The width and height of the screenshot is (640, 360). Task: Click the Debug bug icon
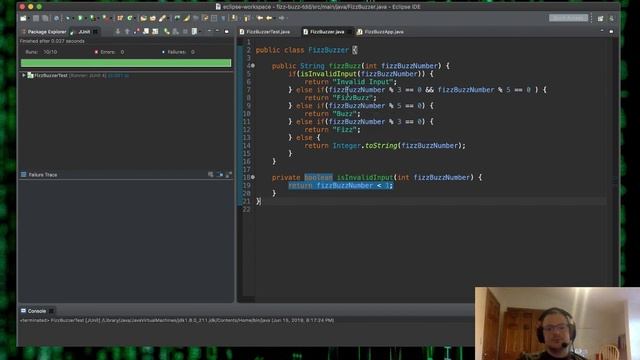coord(68,18)
